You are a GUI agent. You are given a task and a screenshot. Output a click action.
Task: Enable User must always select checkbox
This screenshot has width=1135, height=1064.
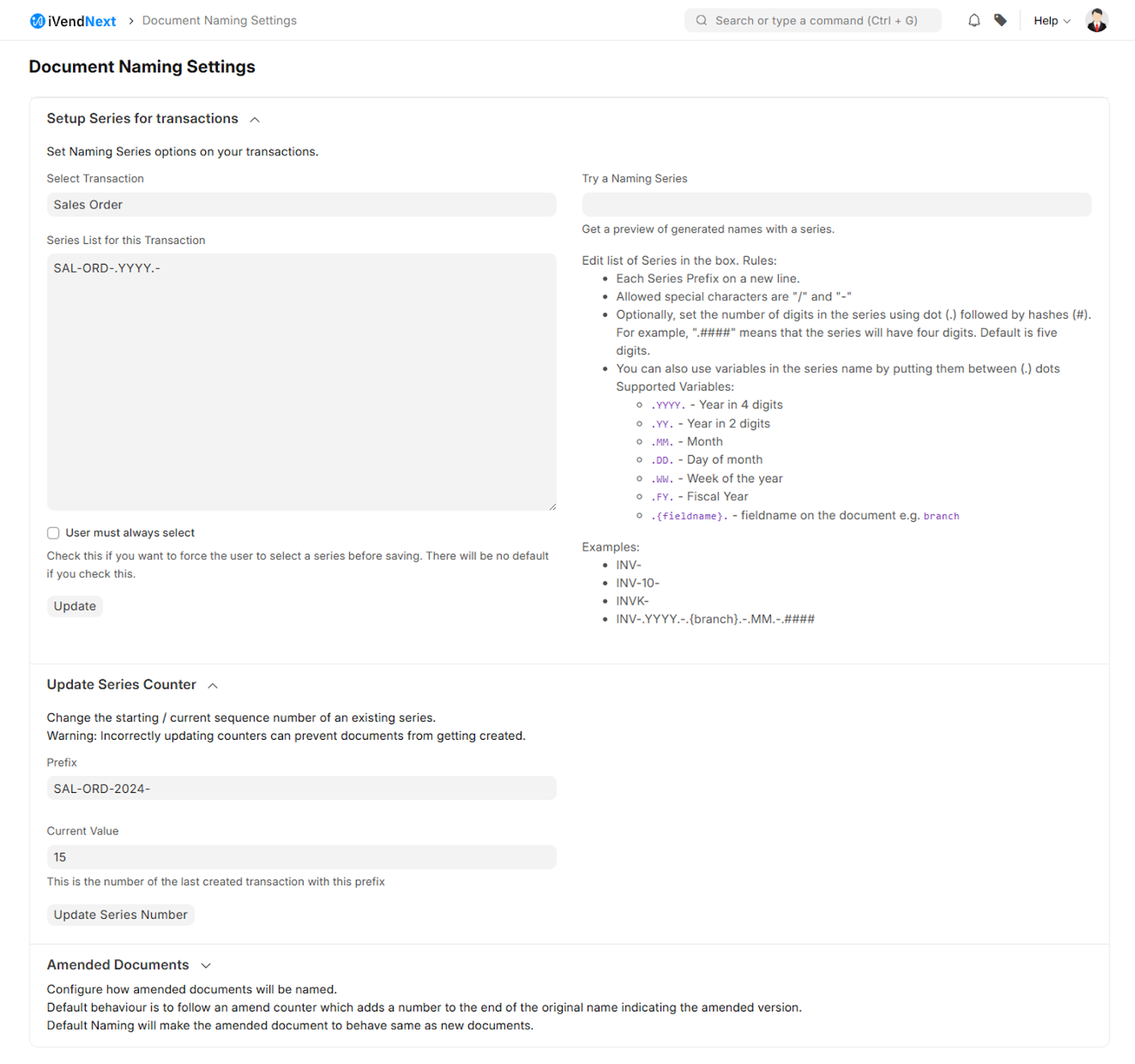click(x=53, y=533)
